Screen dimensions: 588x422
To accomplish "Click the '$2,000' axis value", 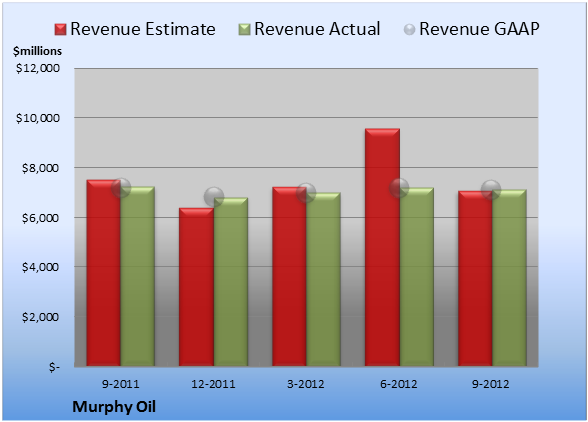I will 40,317.
